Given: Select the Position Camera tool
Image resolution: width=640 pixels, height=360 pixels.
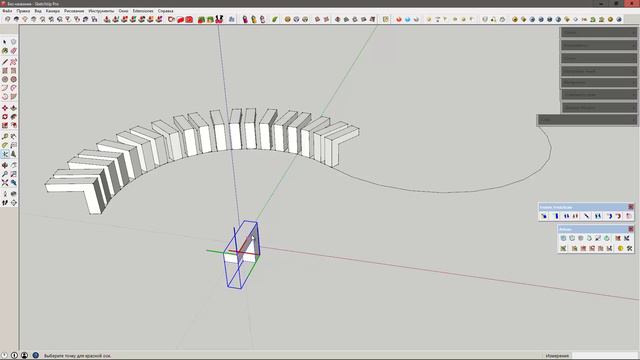Looking at the screenshot, I should [5, 194].
